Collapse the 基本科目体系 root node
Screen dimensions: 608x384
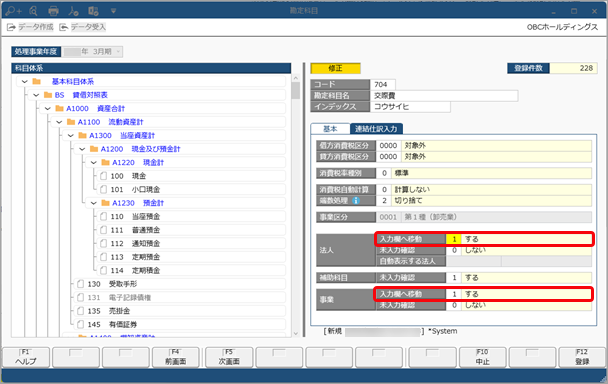click(25, 82)
